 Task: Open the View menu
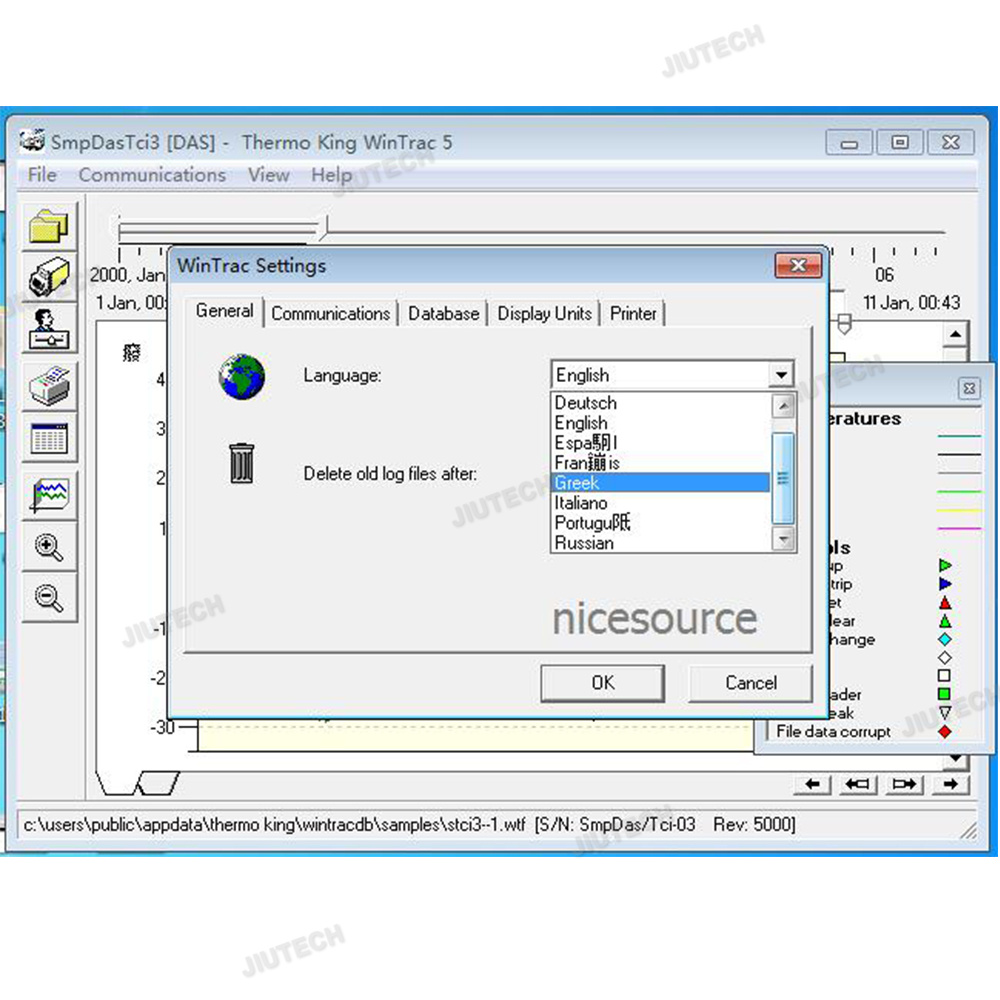[268, 175]
